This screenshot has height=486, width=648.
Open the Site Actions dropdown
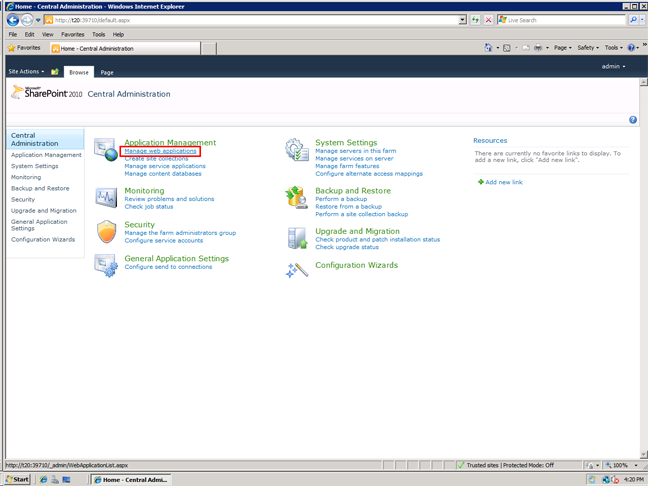pos(26,71)
